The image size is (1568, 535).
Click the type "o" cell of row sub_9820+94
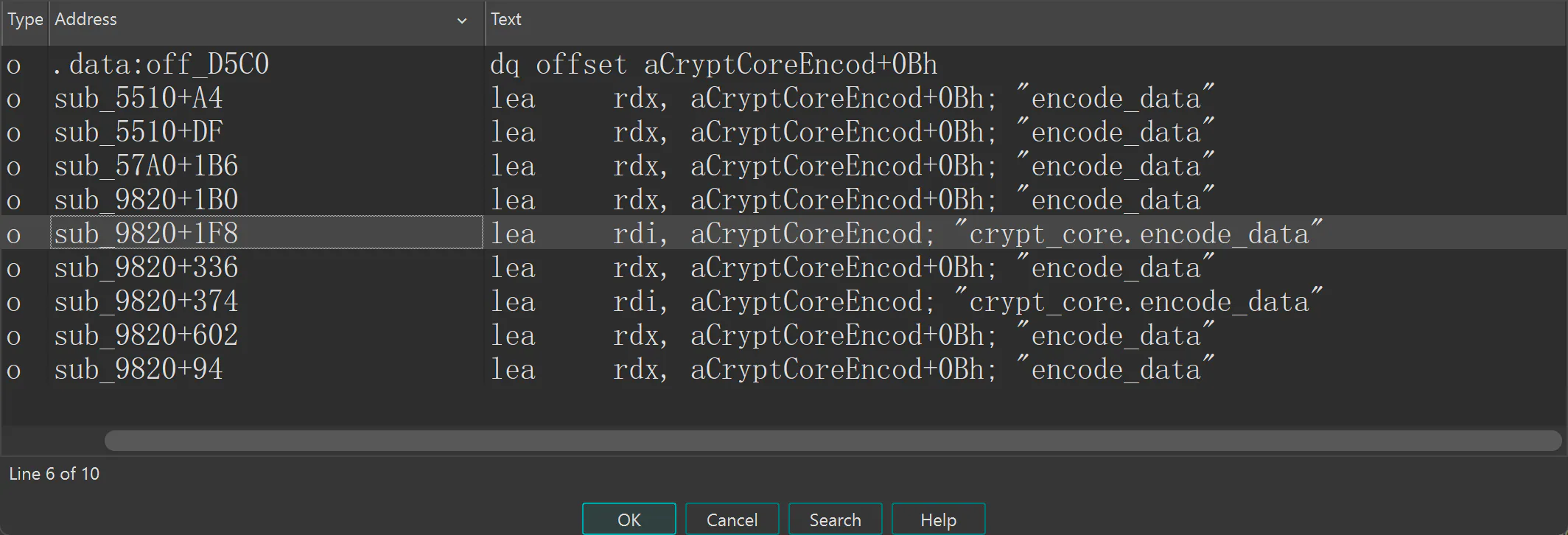coord(14,371)
